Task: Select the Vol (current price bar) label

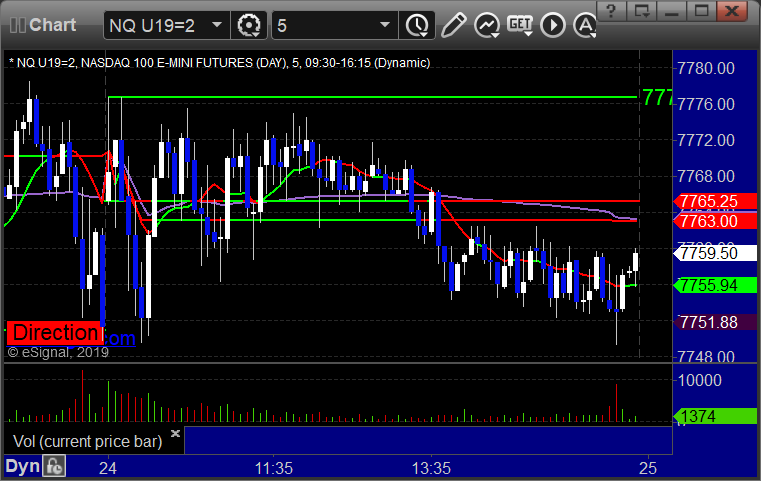Action: [x=87, y=441]
